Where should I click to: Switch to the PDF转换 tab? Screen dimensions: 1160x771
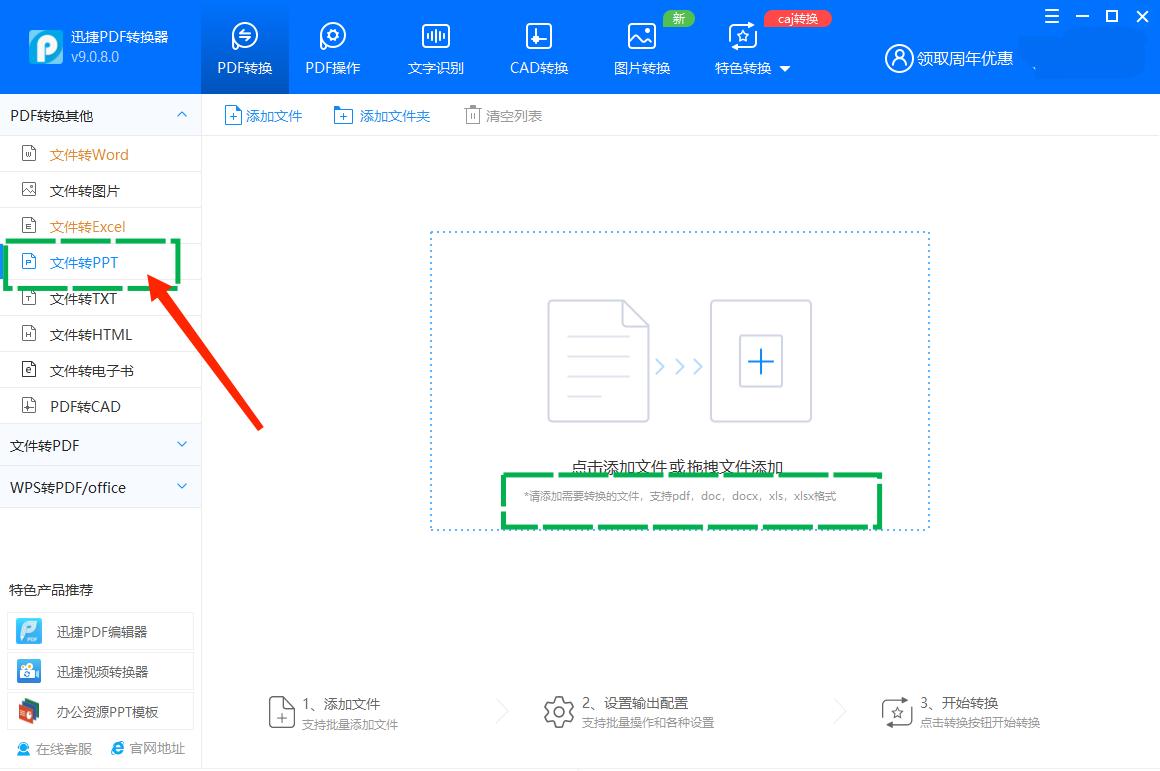pos(244,47)
